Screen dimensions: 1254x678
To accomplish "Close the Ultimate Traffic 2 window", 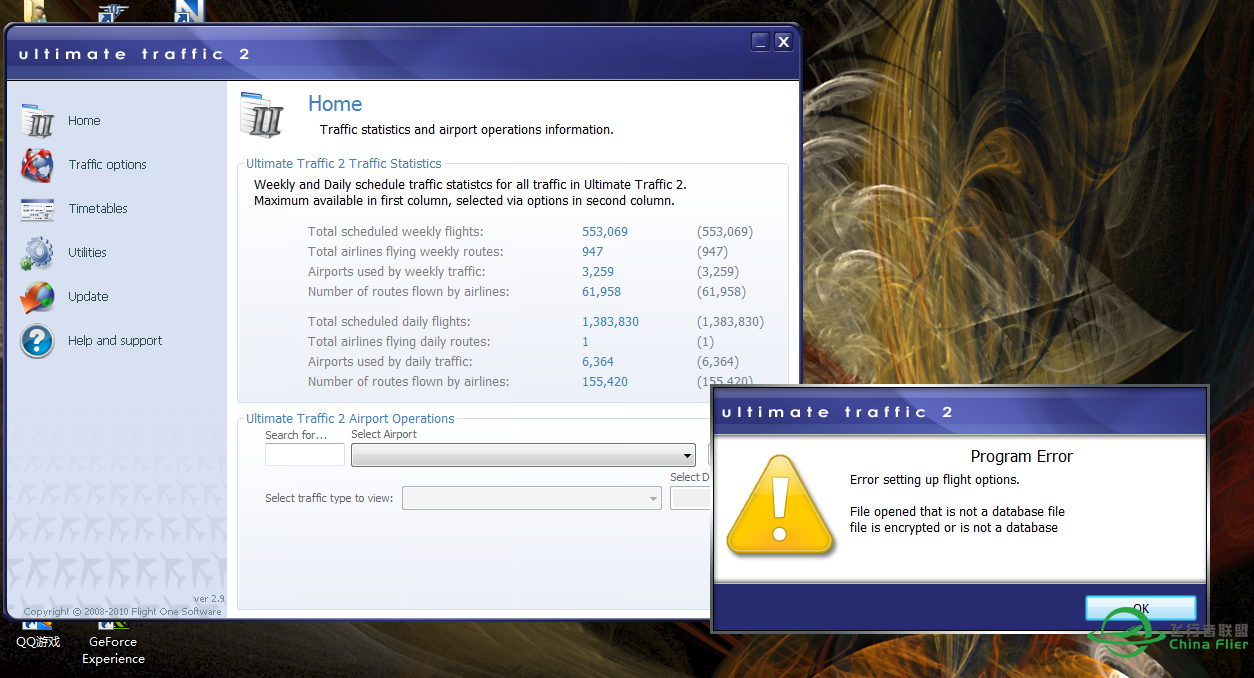I will click(783, 41).
